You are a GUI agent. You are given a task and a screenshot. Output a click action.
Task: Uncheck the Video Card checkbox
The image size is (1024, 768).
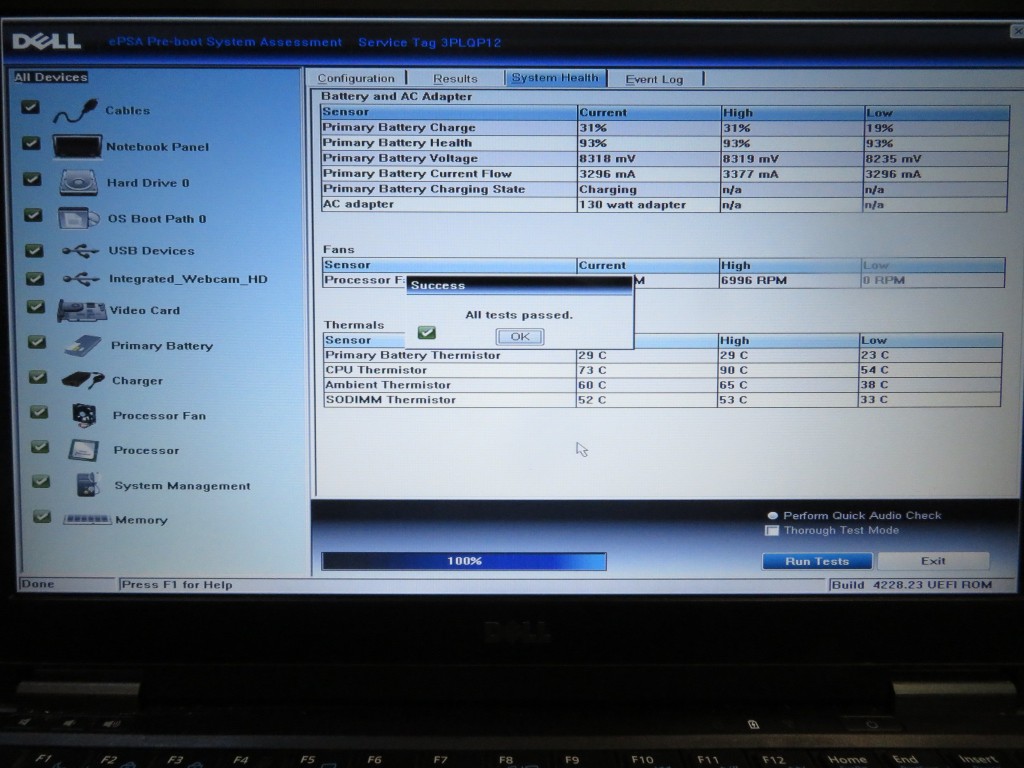pos(35,307)
